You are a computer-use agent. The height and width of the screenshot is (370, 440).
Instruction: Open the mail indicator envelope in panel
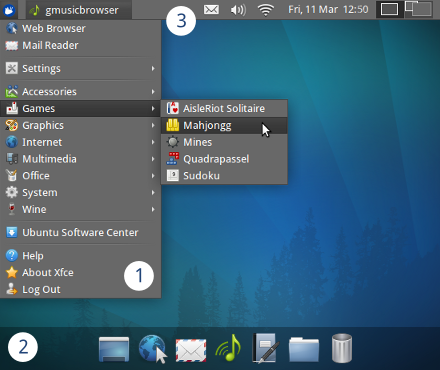(211, 10)
